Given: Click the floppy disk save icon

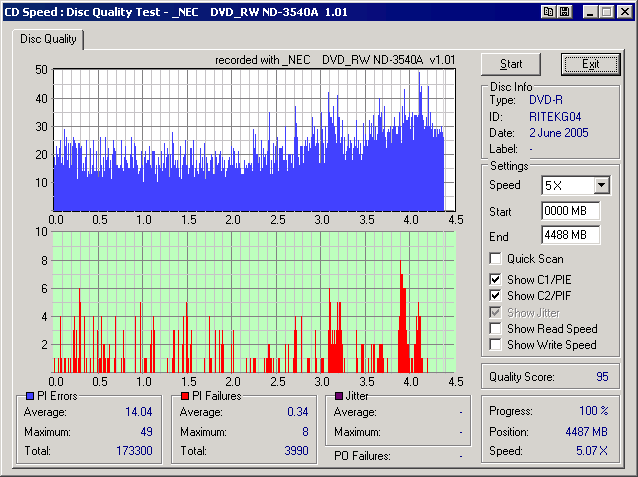Looking at the screenshot, I should pyautogui.click(x=564, y=11).
